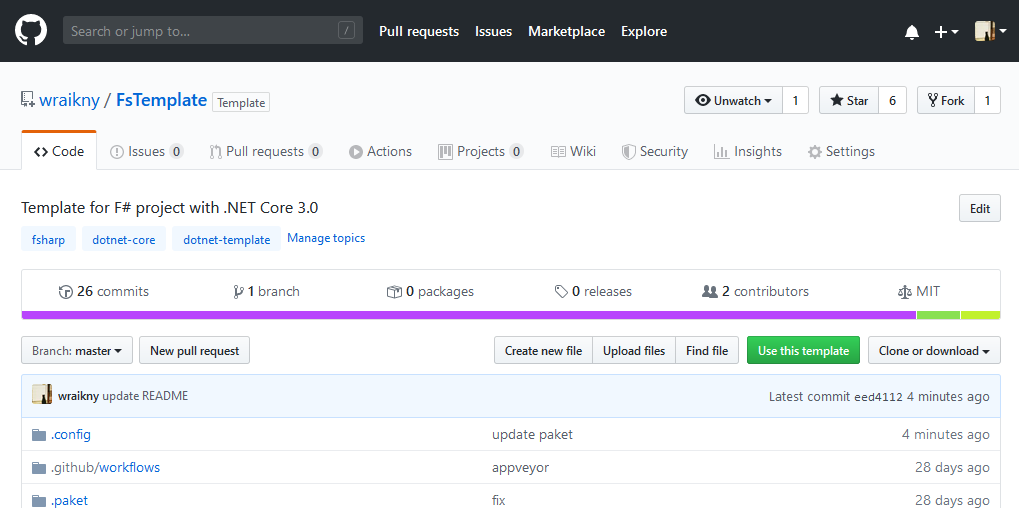Edit the repository description
This screenshot has height=508, width=1019.
pos(979,209)
